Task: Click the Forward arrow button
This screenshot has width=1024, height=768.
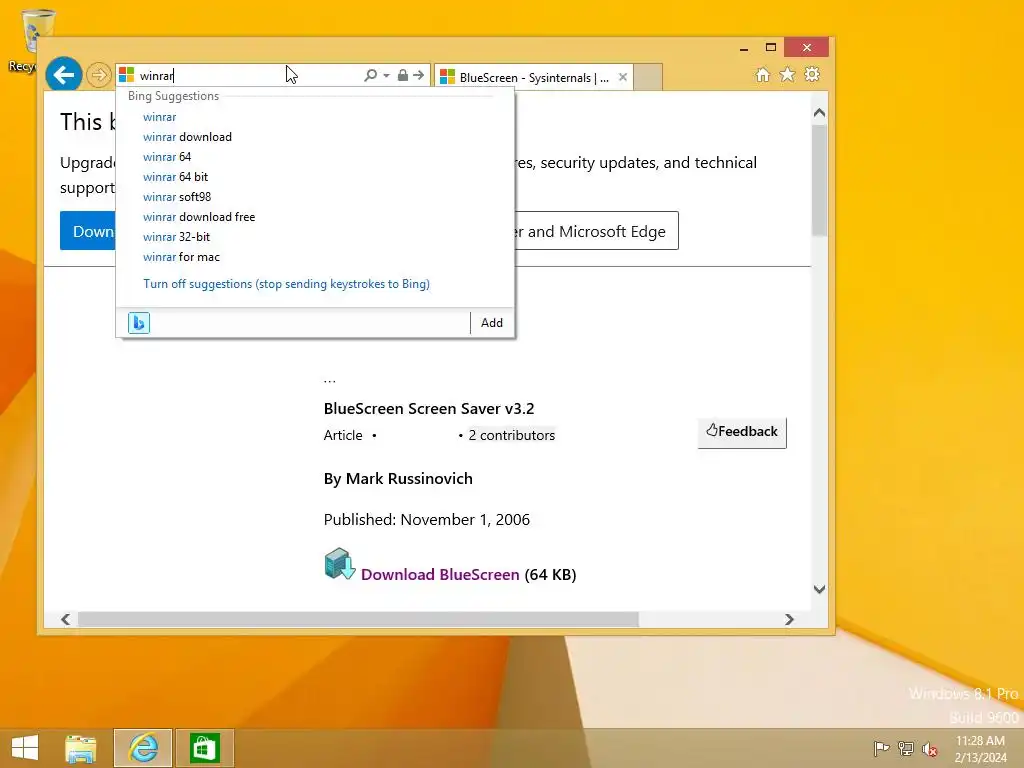Action: pyautogui.click(x=99, y=75)
